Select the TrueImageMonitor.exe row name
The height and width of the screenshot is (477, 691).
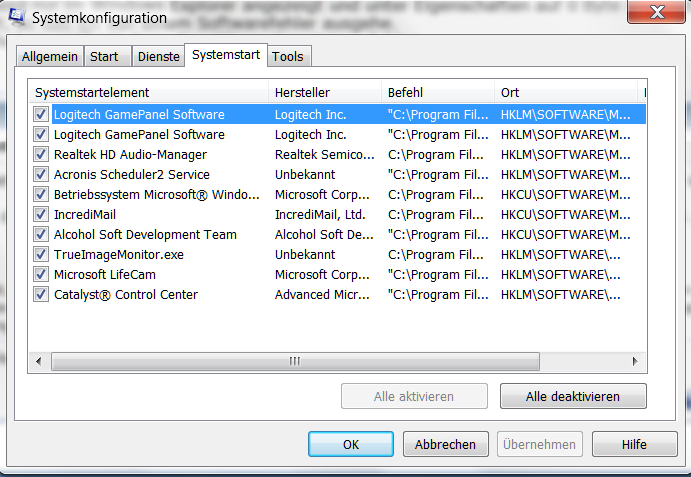coord(119,254)
